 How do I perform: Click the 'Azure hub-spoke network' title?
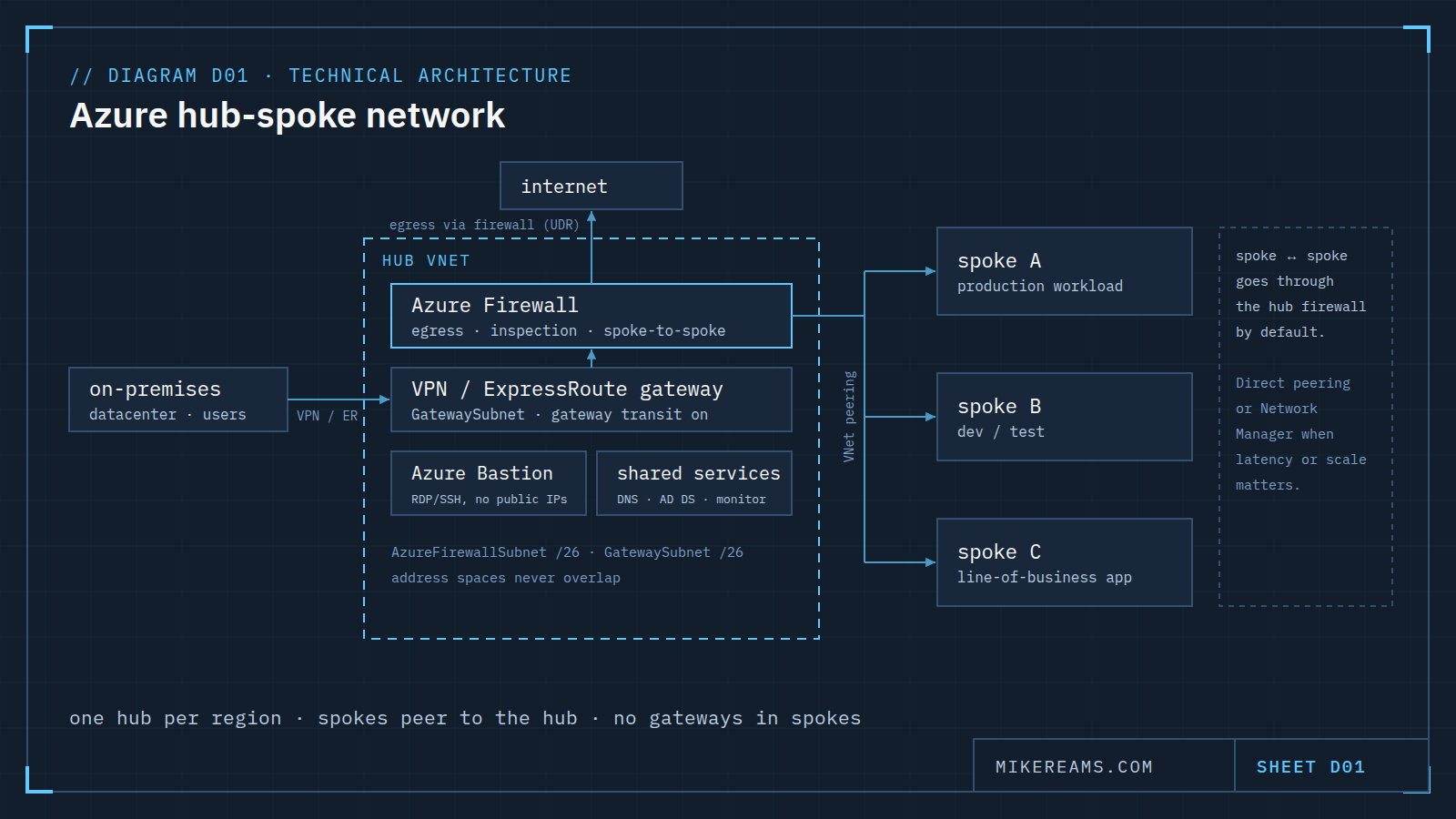point(288,116)
